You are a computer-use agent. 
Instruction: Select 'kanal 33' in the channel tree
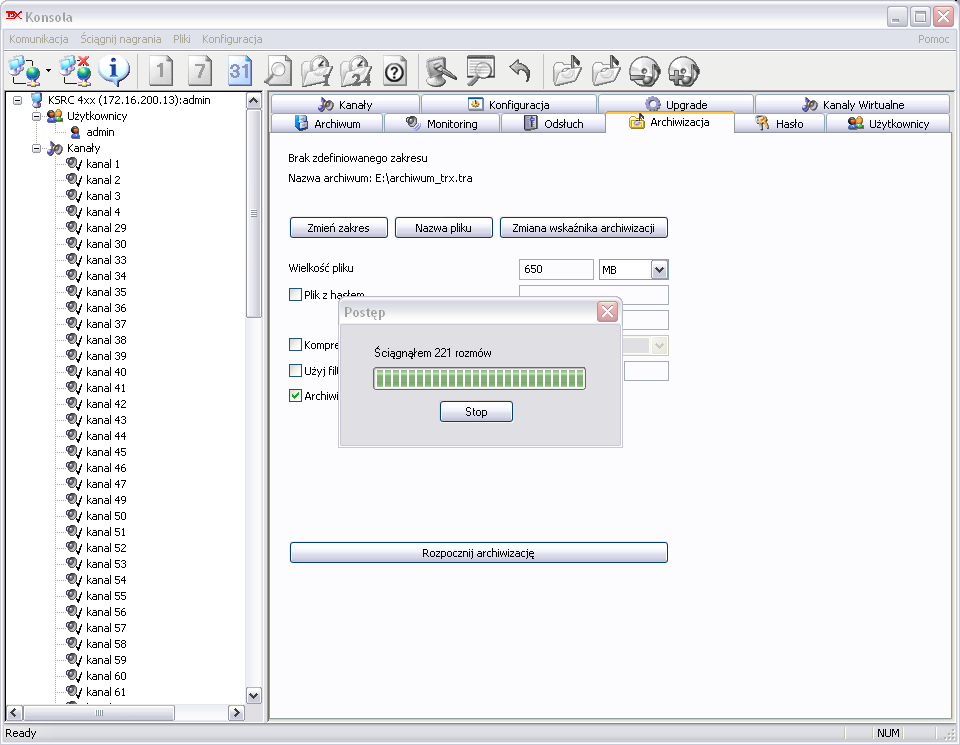click(107, 260)
